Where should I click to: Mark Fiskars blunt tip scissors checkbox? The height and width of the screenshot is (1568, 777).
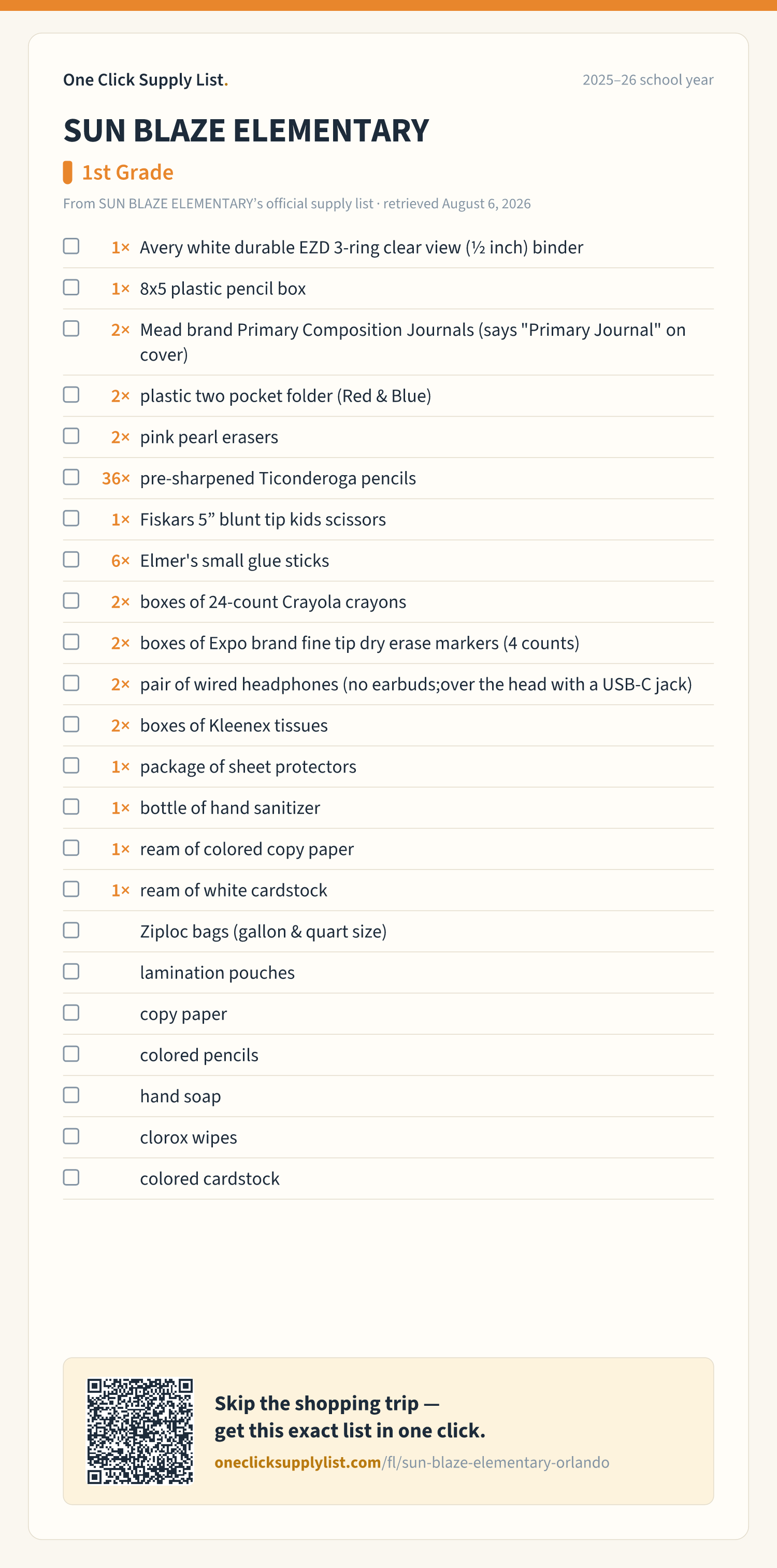(x=71, y=519)
